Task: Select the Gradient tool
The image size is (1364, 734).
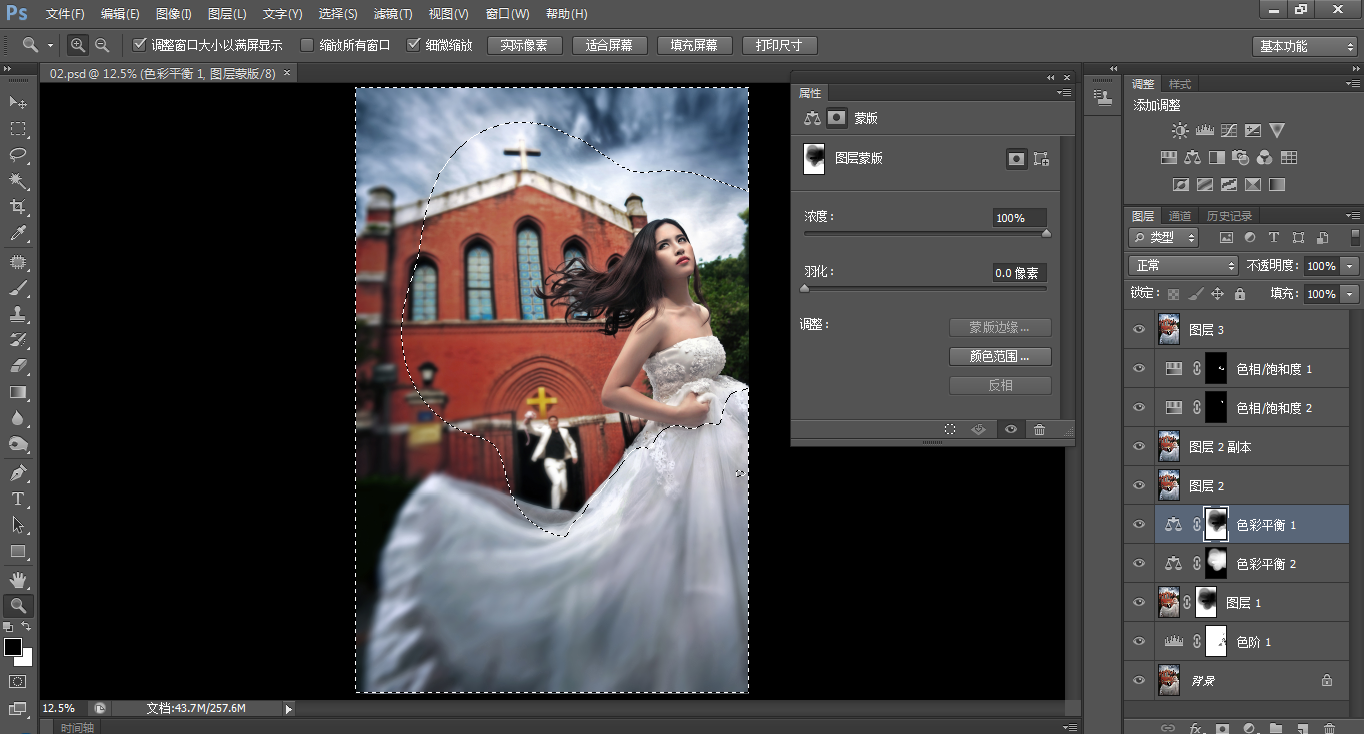Action: coord(18,392)
